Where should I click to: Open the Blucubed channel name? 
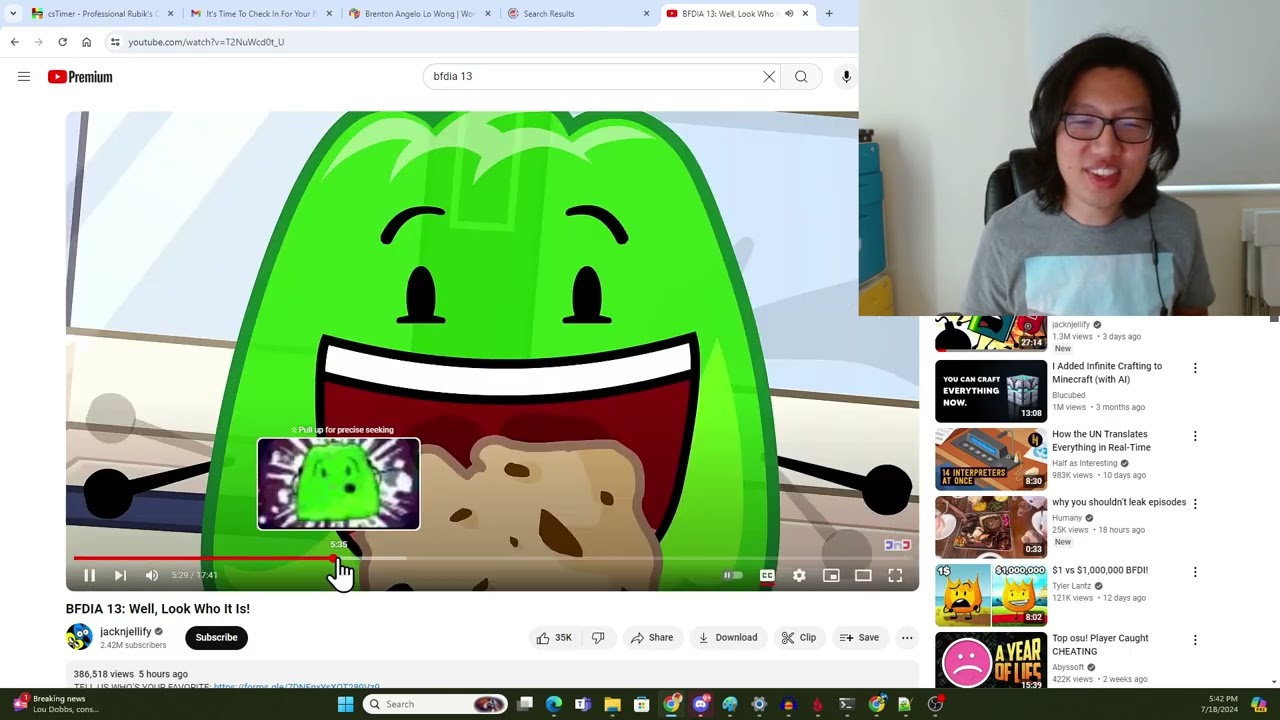1068,395
